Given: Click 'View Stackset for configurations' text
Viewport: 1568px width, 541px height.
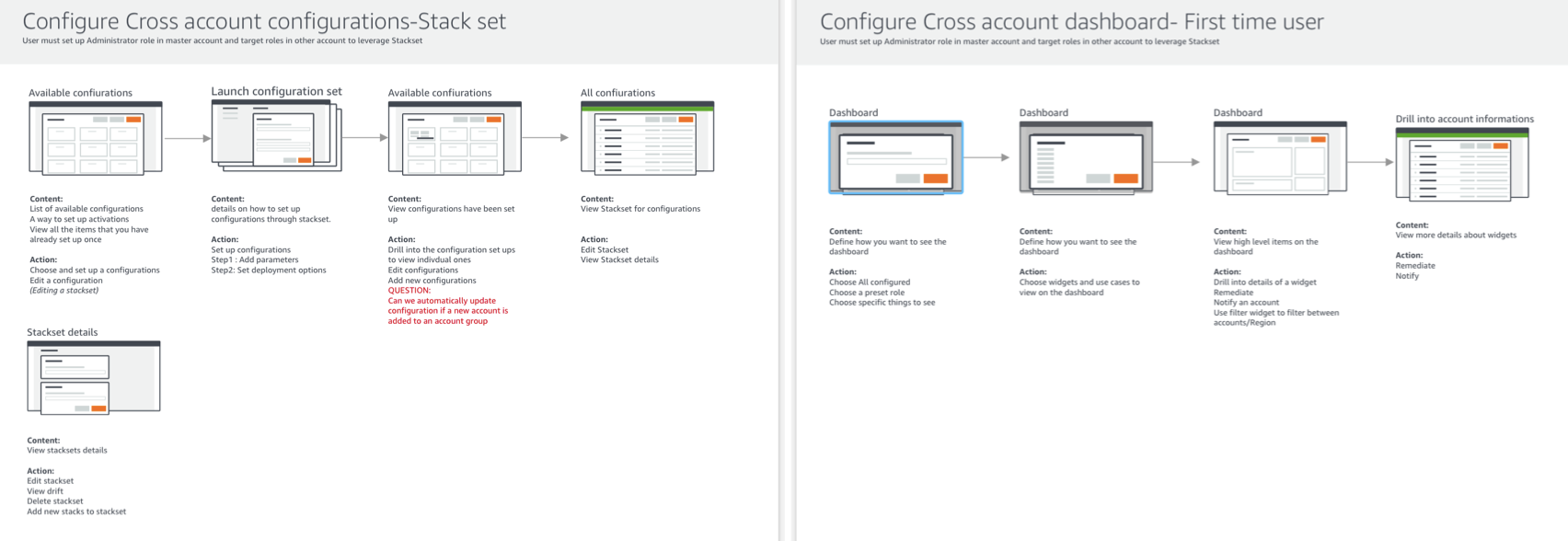Looking at the screenshot, I should pos(640,209).
